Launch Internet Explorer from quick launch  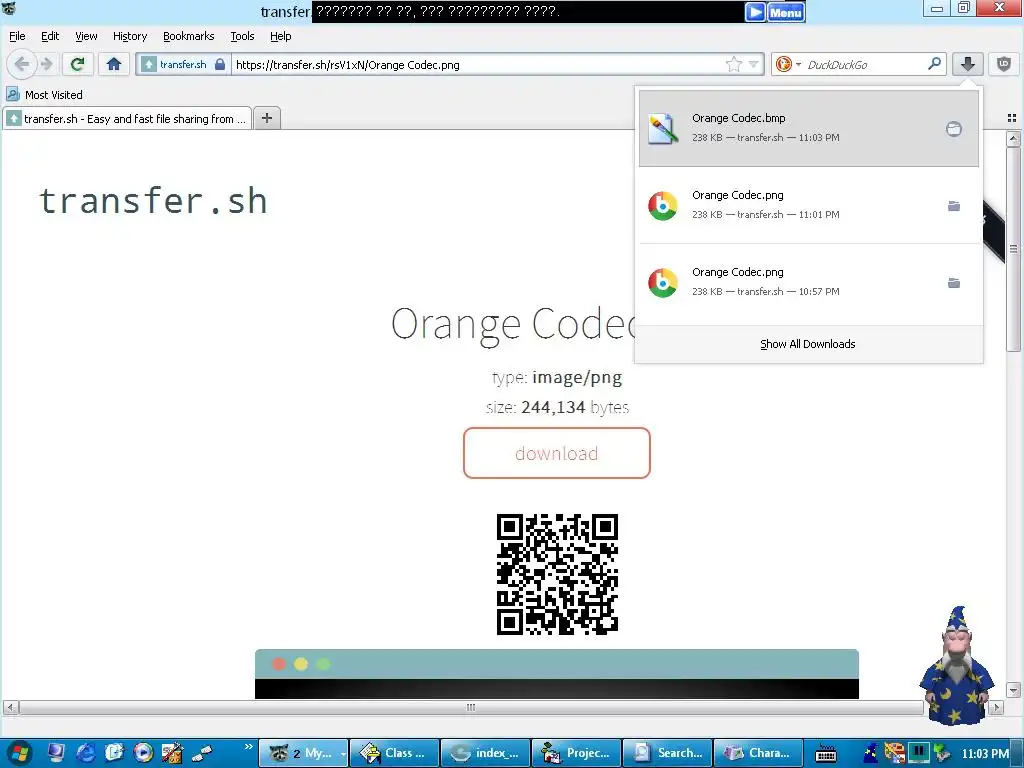click(x=86, y=753)
